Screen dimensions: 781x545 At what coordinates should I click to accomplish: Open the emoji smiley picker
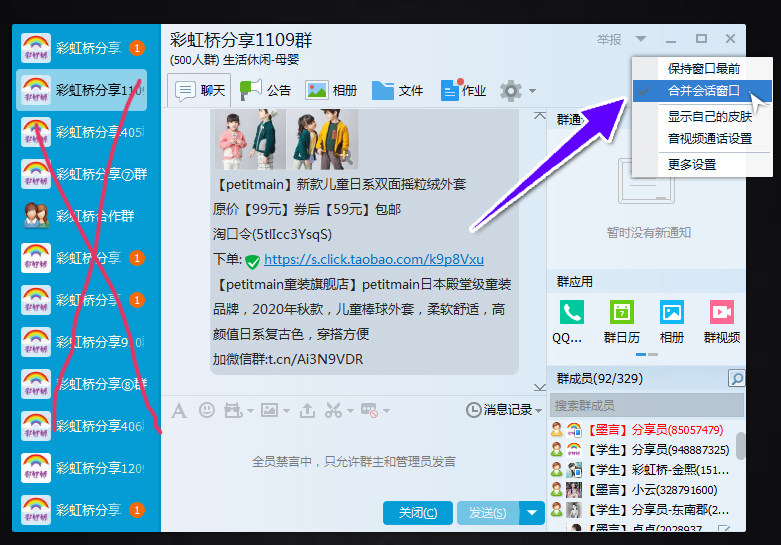(x=207, y=410)
